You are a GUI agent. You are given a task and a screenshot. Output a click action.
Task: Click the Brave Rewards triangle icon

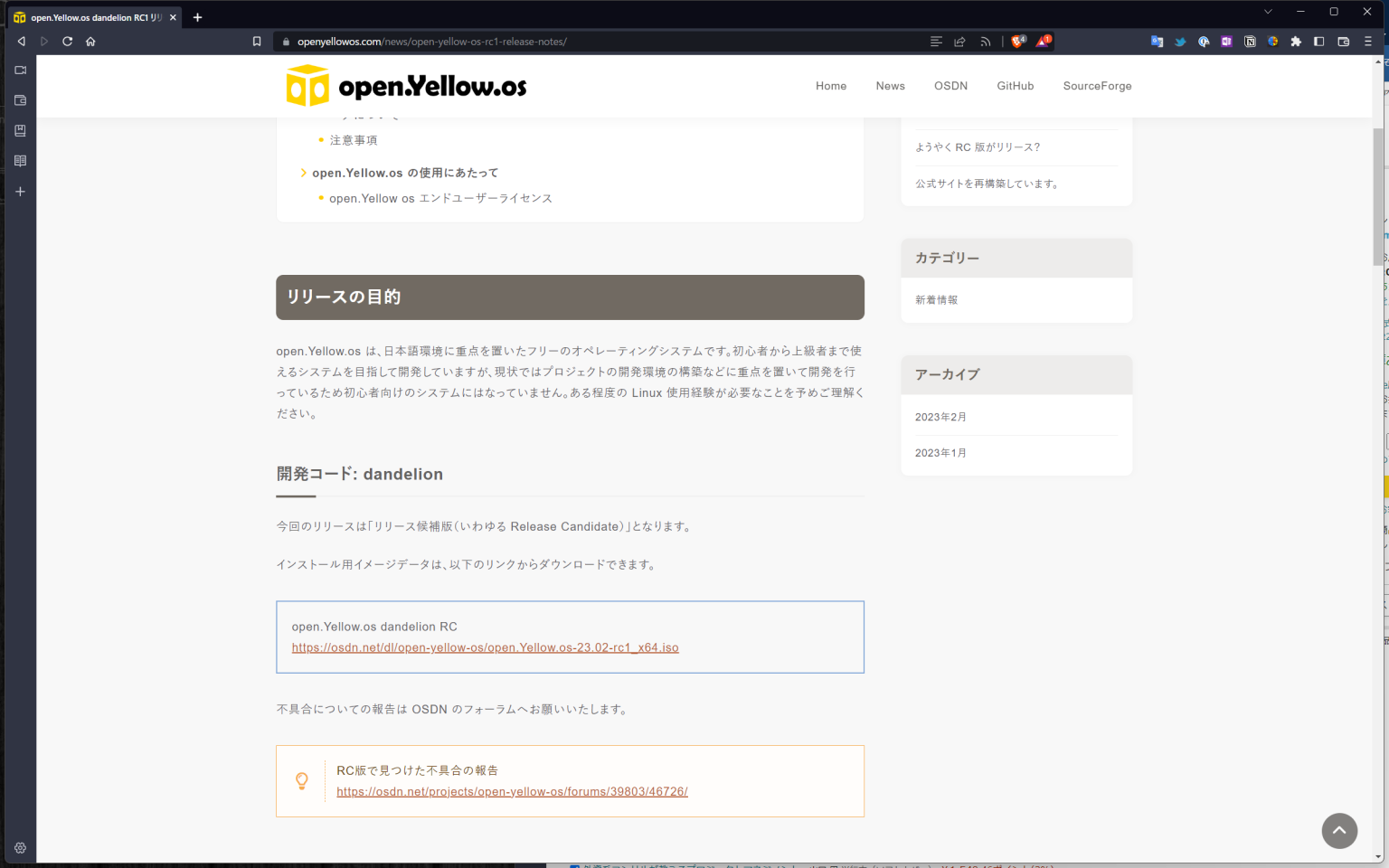pyautogui.click(x=1042, y=41)
